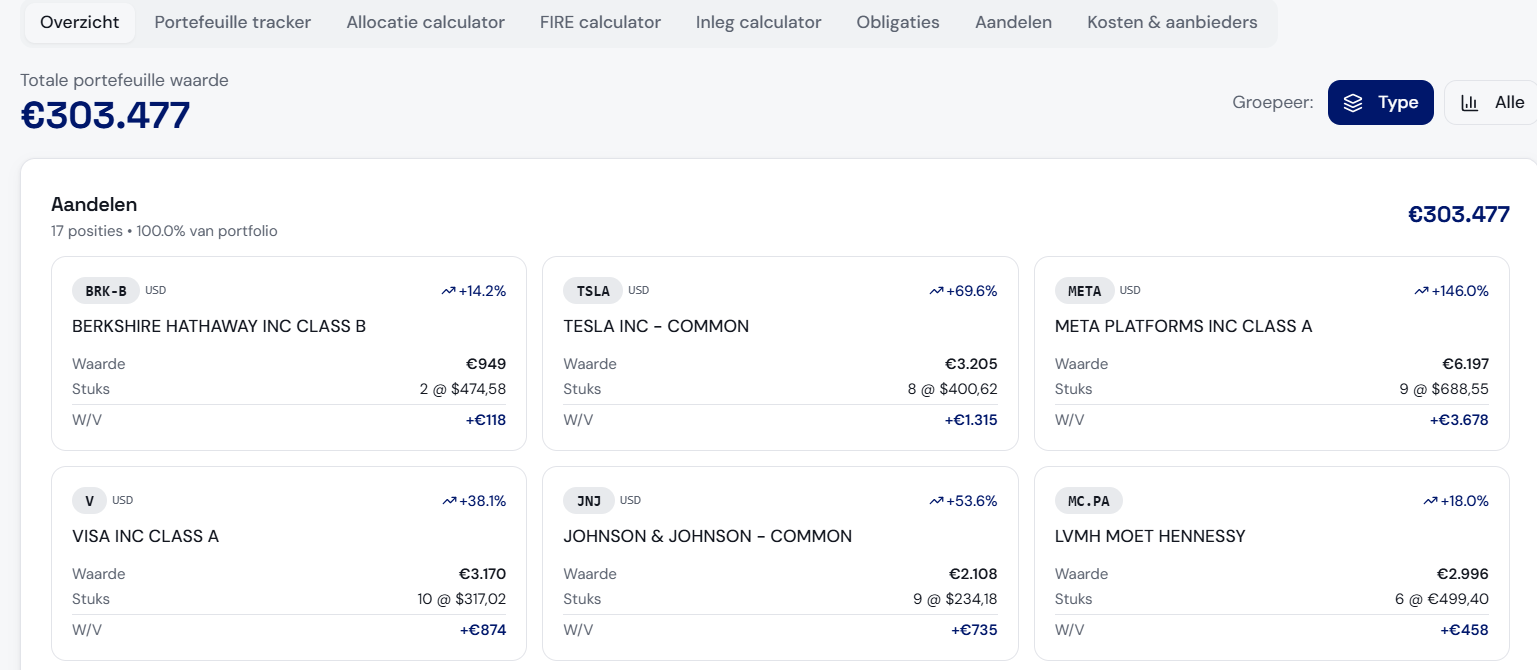The height and width of the screenshot is (670, 1537).
Task: Click the trend arrow icon next to +14.2%
Action: point(448,291)
